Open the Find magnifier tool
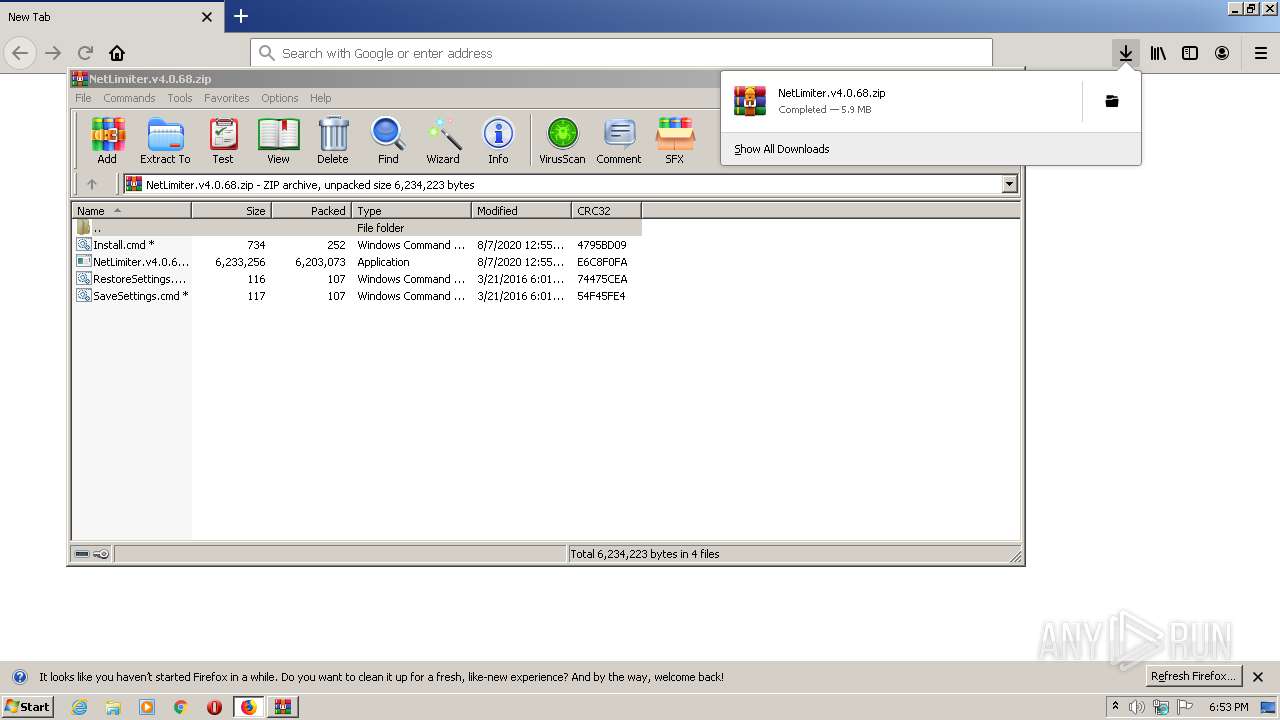 click(388, 140)
